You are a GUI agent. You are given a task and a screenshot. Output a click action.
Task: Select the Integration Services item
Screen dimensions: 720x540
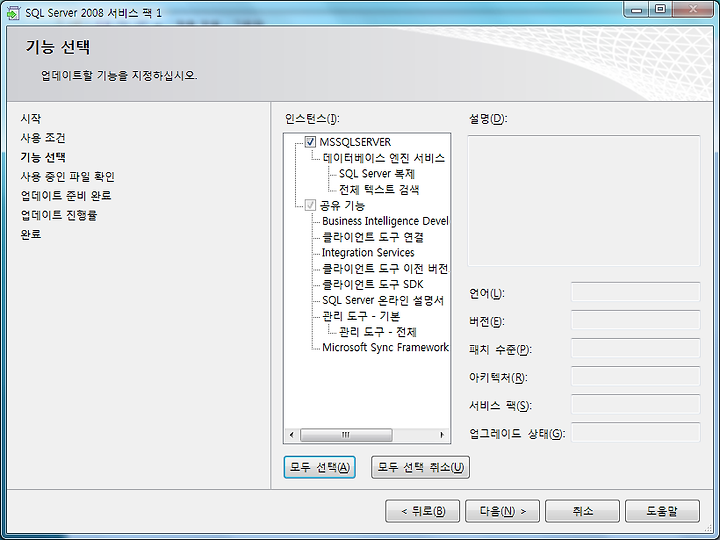point(368,253)
